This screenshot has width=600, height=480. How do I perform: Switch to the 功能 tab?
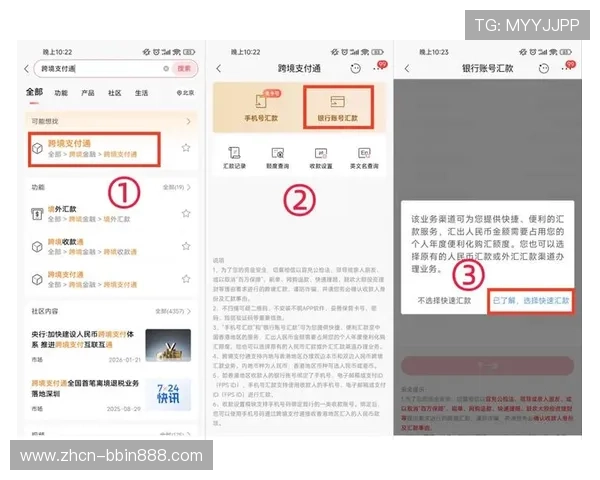coord(61,93)
